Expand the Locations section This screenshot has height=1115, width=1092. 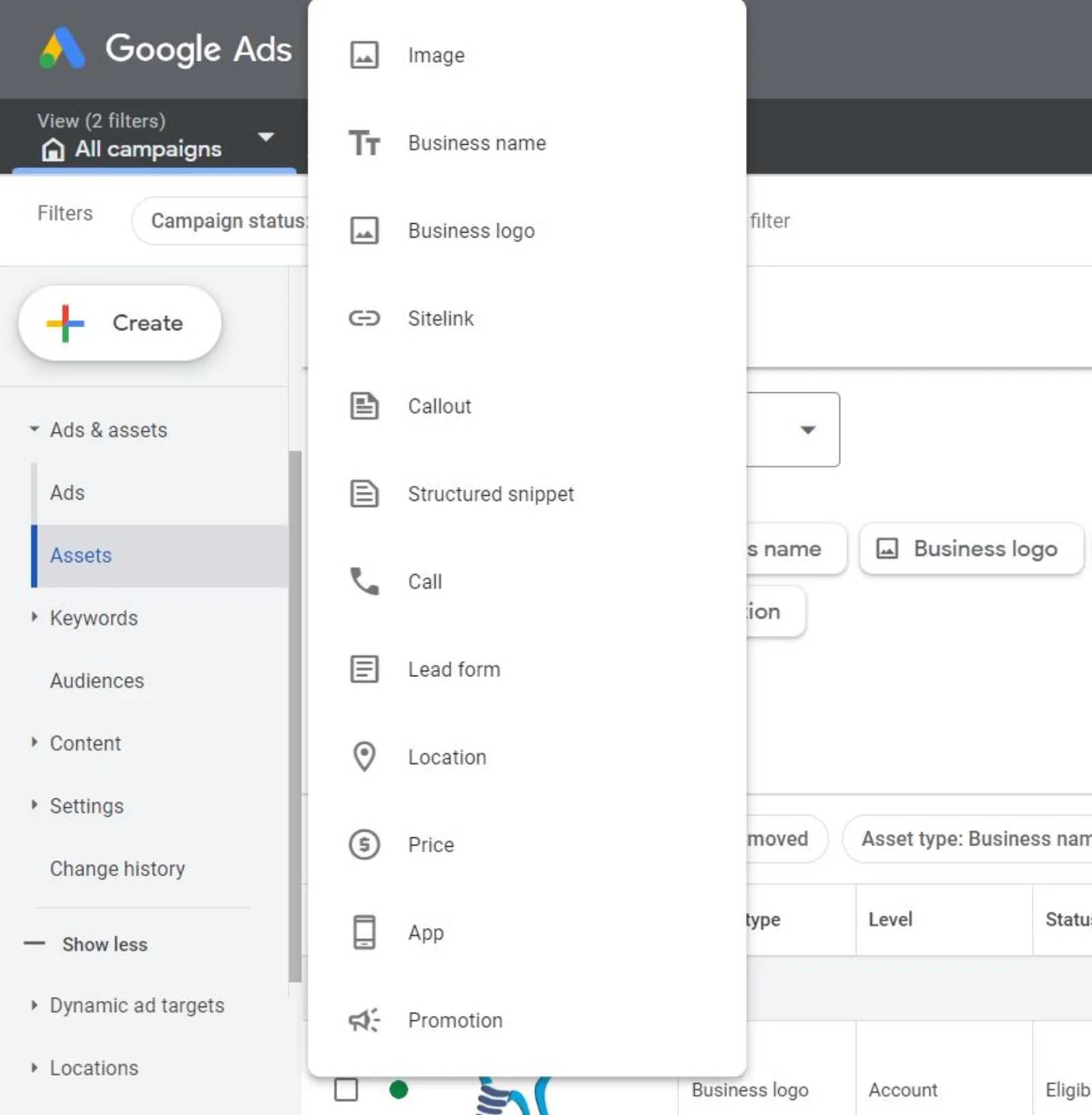[34, 1067]
